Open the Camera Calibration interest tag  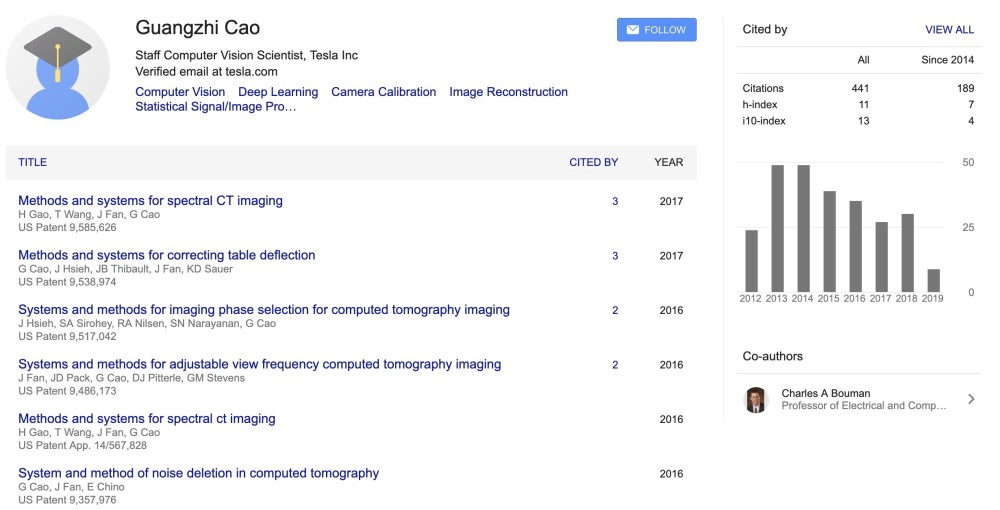[x=383, y=92]
